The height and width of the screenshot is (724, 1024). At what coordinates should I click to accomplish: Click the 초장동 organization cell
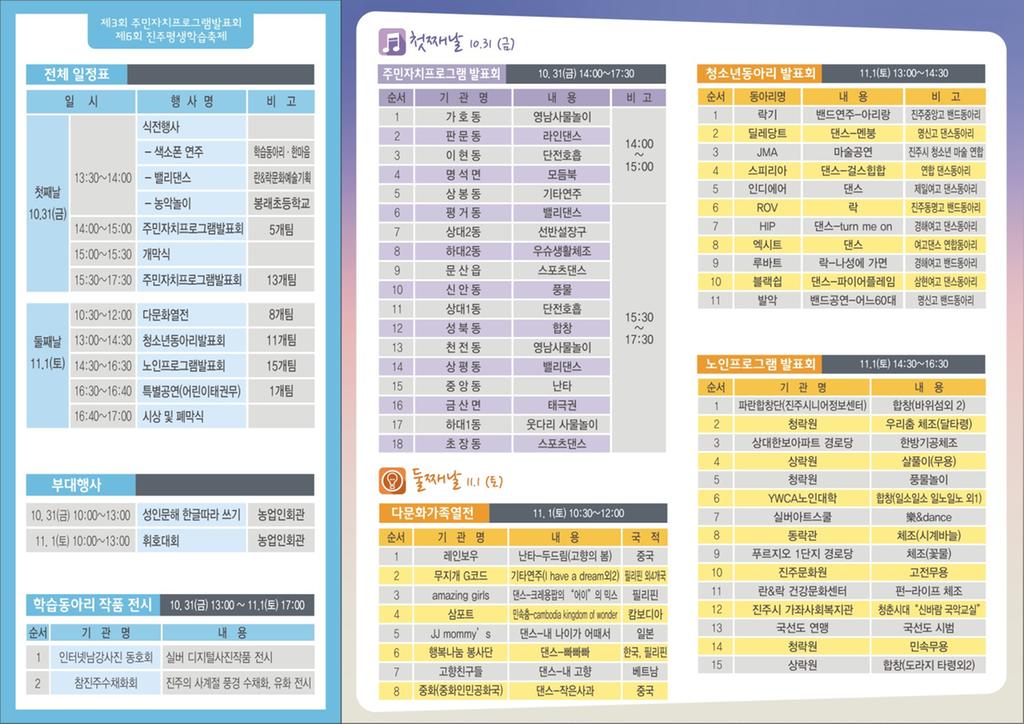[x=463, y=443]
